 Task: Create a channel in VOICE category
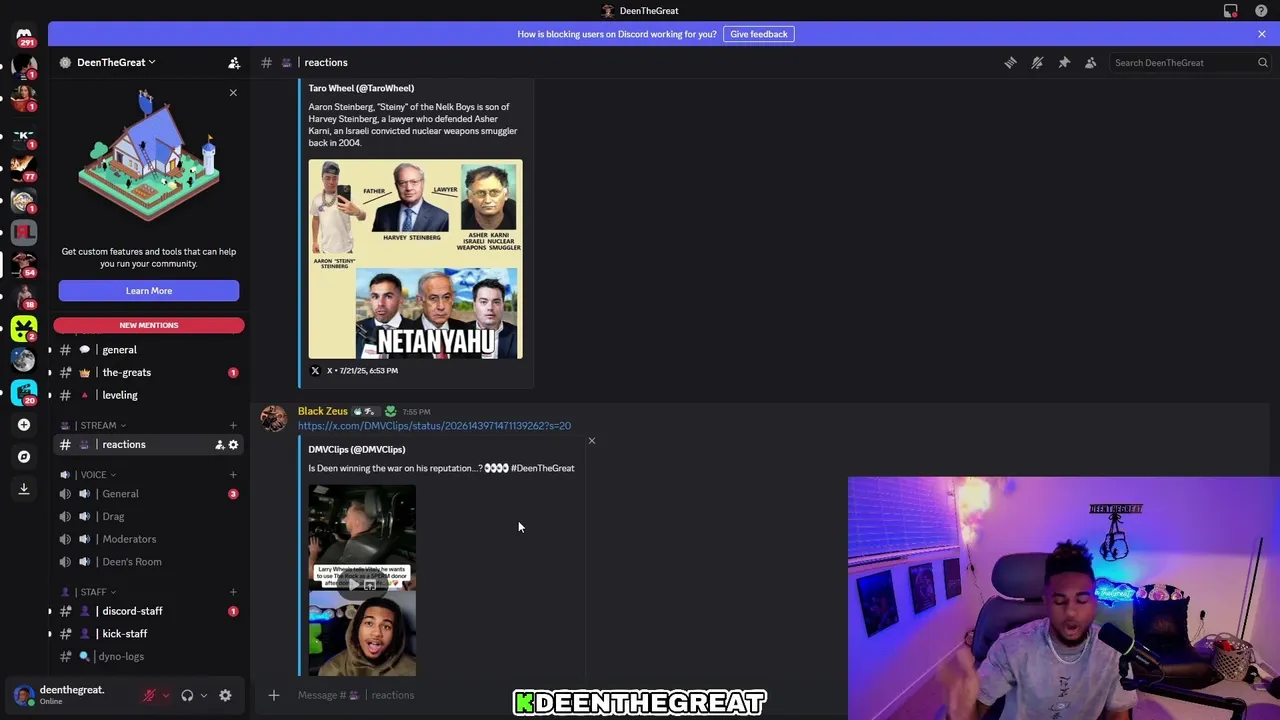click(x=233, y=475)
